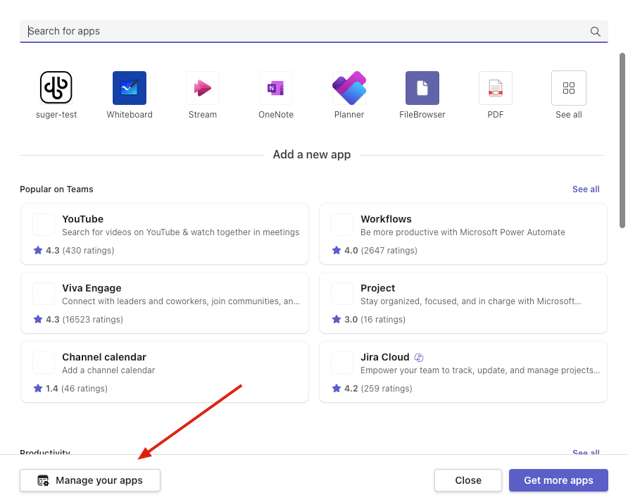Screen dimensions: 628x500
Task: Choose the OneNote app icon
Action: (x=276, y=88)
